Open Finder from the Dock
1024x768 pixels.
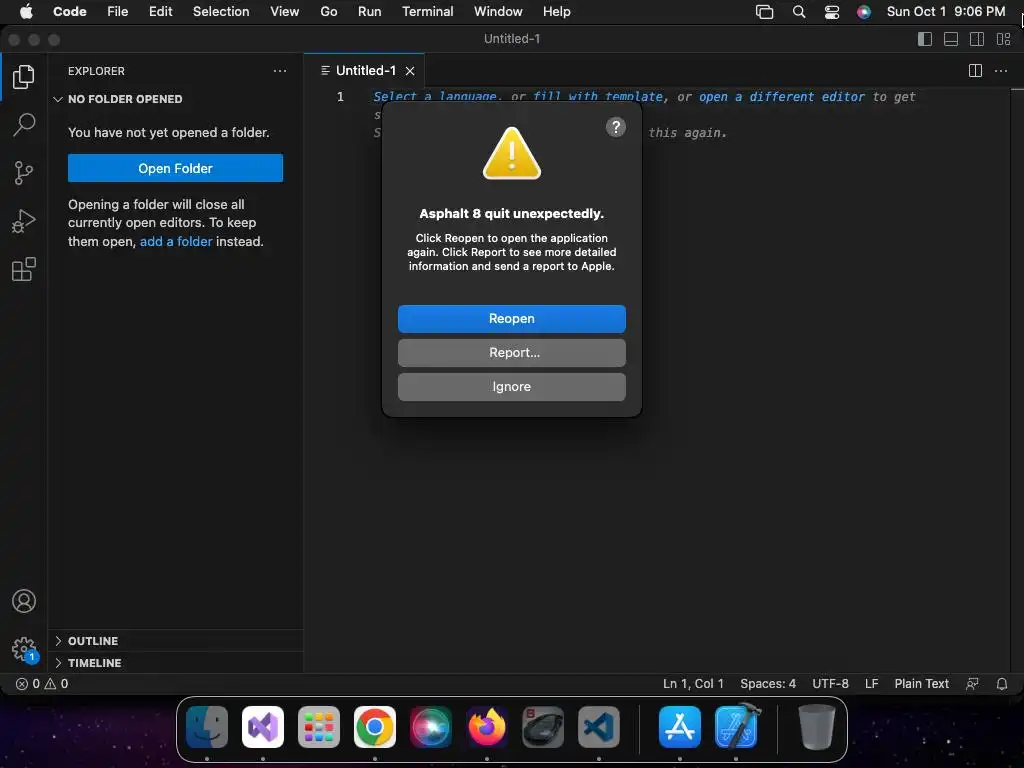[x=207, y=727]
